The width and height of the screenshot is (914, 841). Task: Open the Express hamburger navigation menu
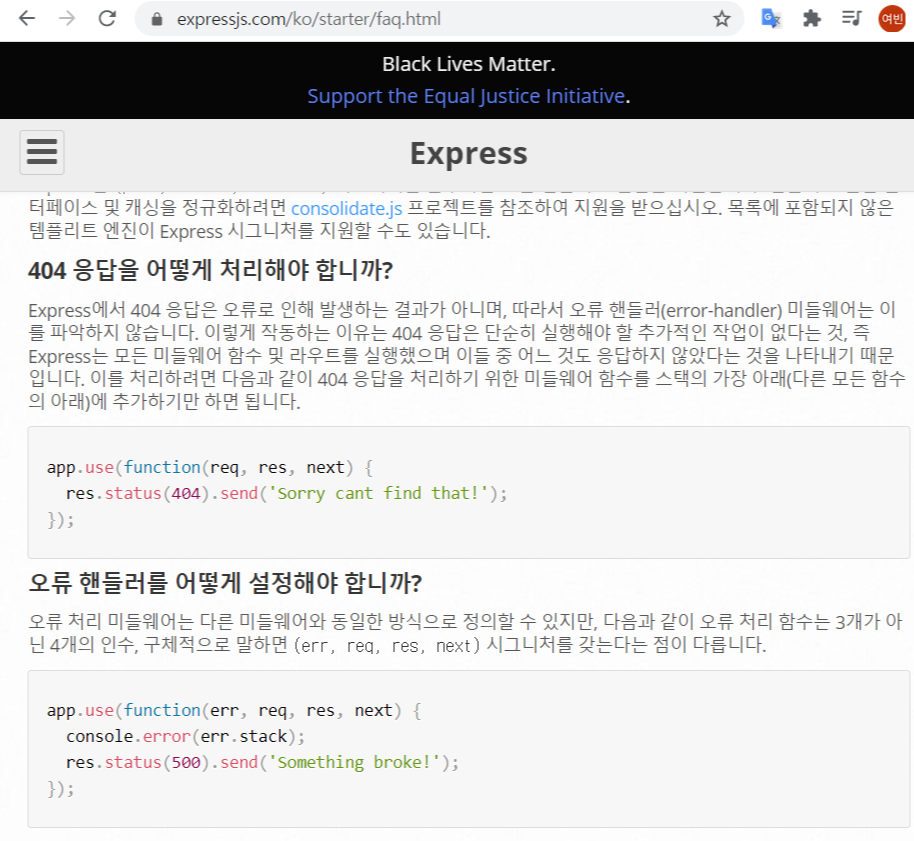pos(42,153)
